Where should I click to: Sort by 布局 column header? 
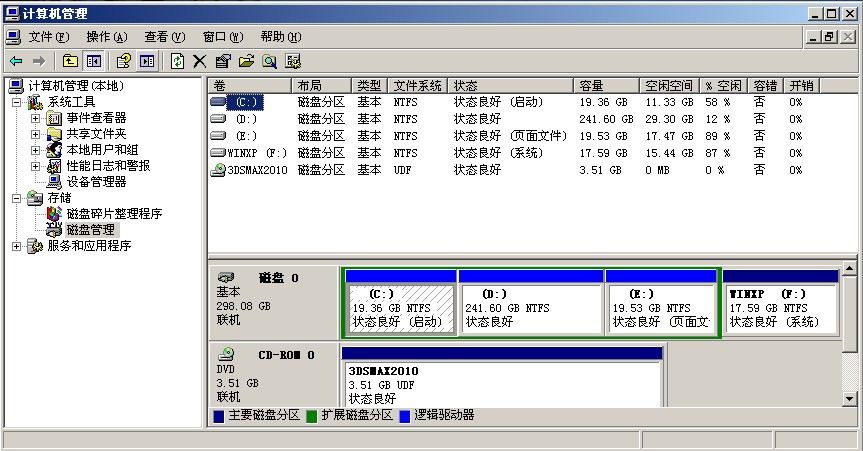[321, 86]
